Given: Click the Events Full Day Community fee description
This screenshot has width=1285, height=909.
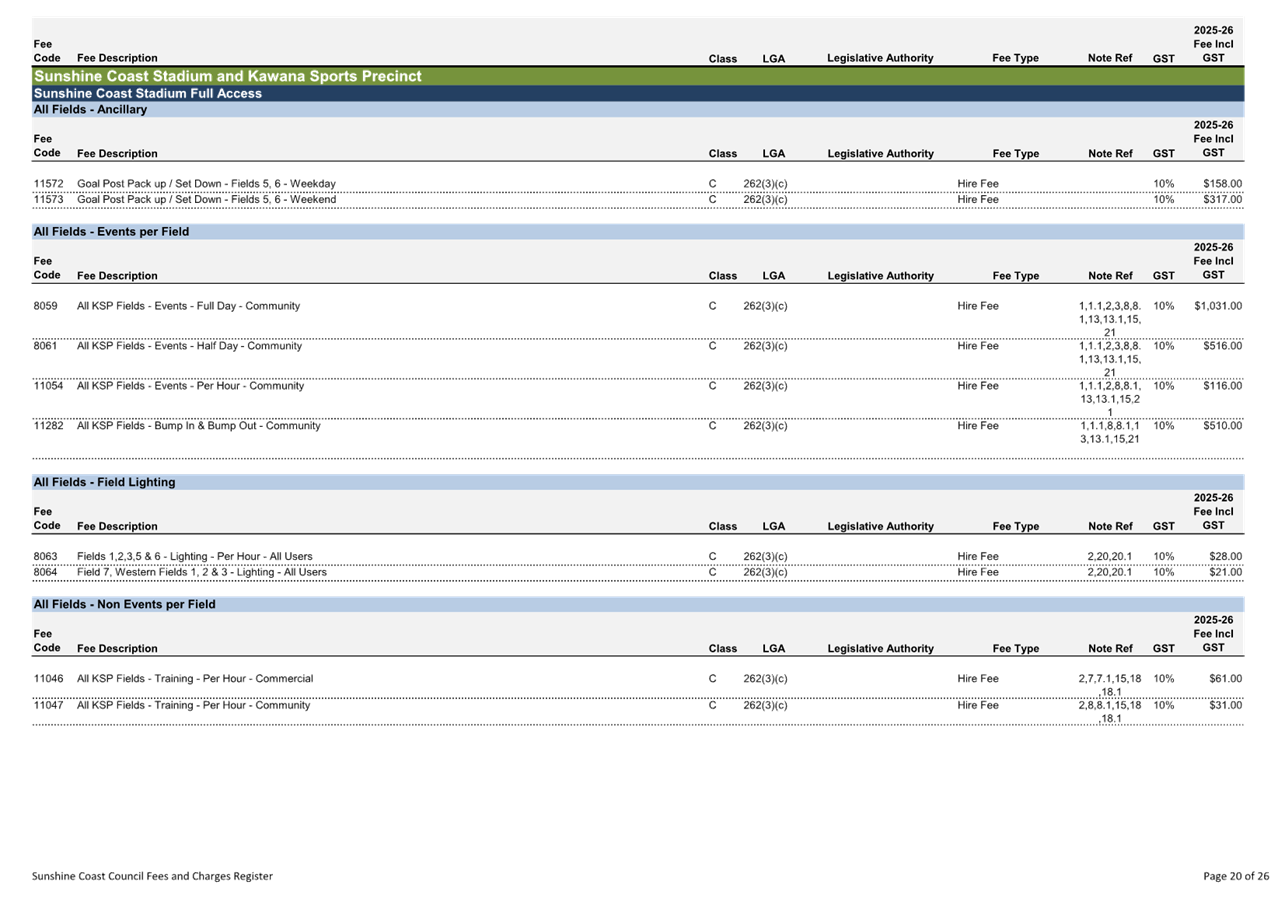Looking at the screenshot, I should (x=188, y=306).
